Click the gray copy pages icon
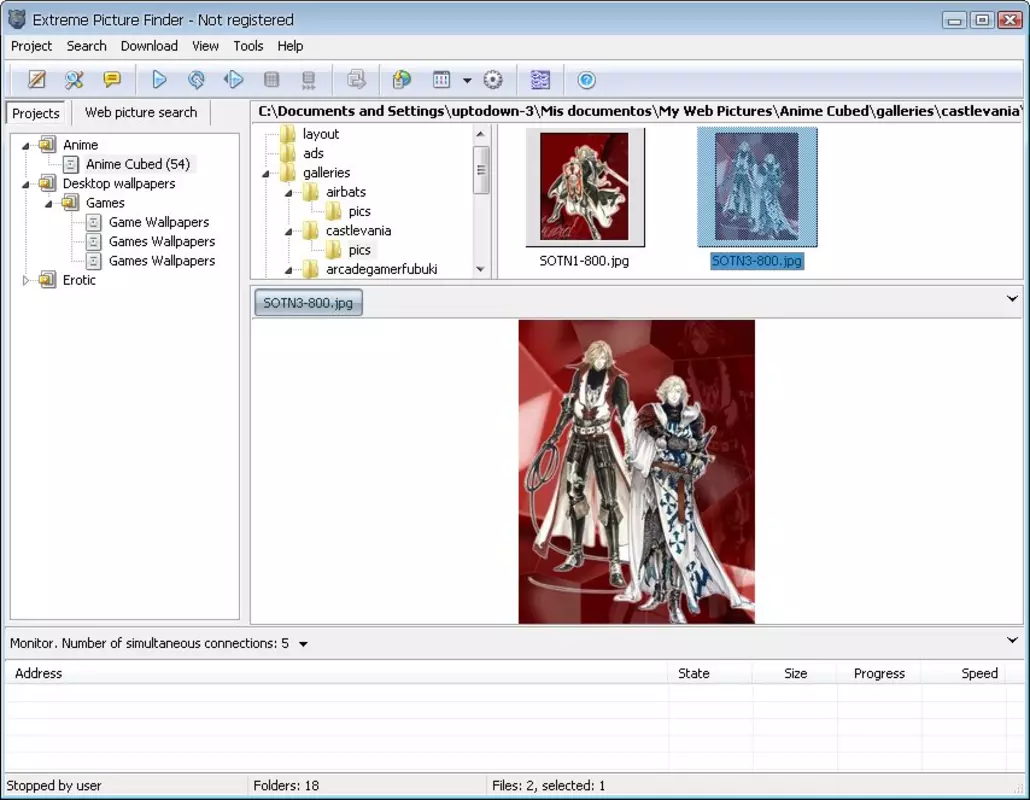The height and width of the screenshot is (800, 1030). (356, 80)
